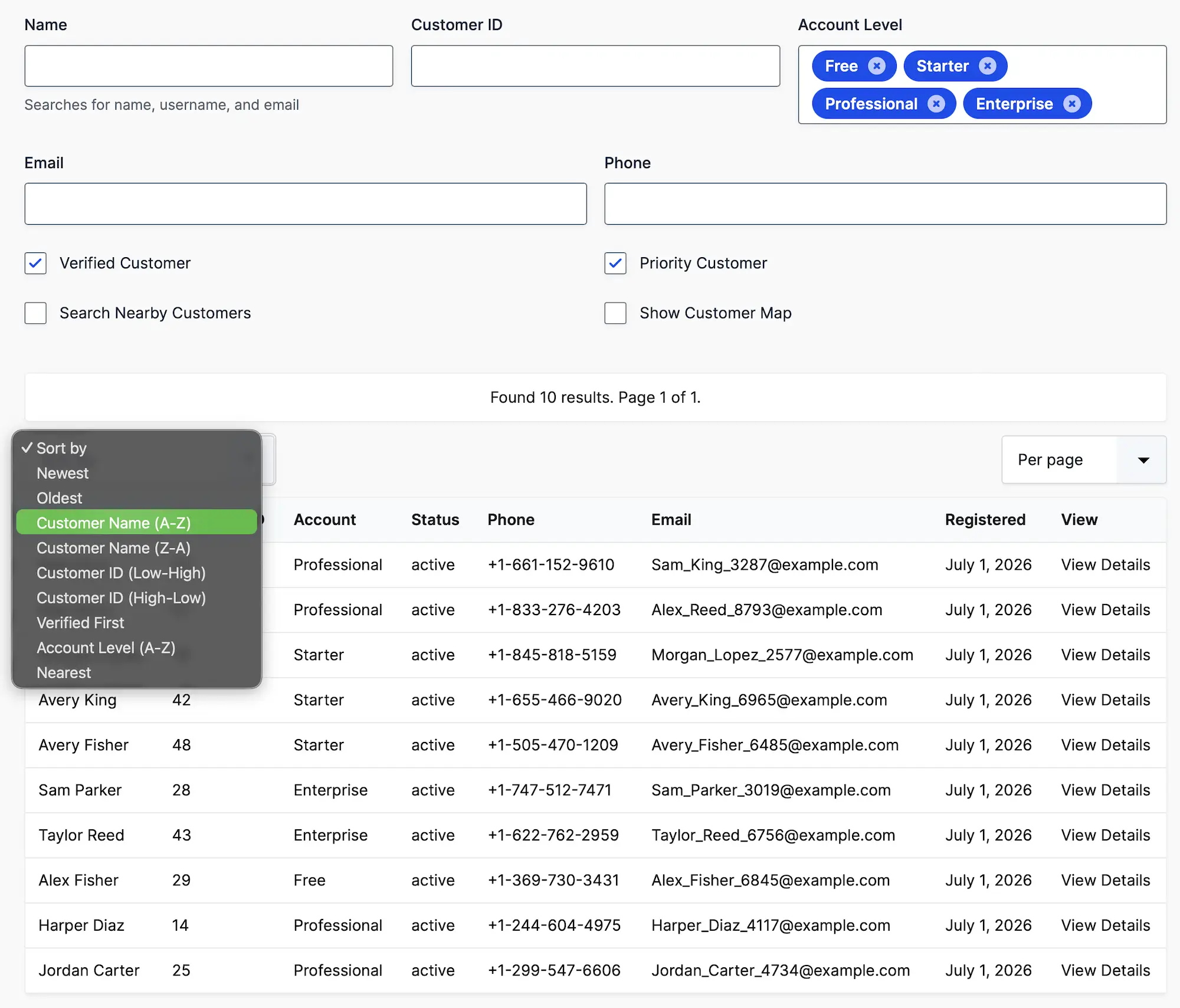Select Oldest in the sort menu
Viewport: 1180px width, 1008px height.
tap(136, 498)
